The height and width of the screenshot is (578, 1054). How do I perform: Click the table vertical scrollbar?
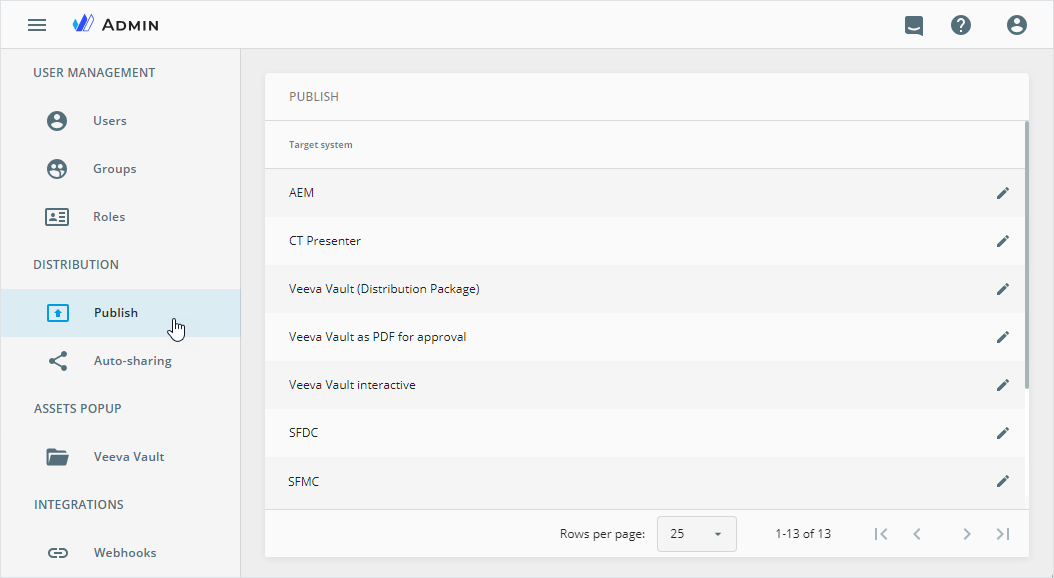pos(1026,255)
